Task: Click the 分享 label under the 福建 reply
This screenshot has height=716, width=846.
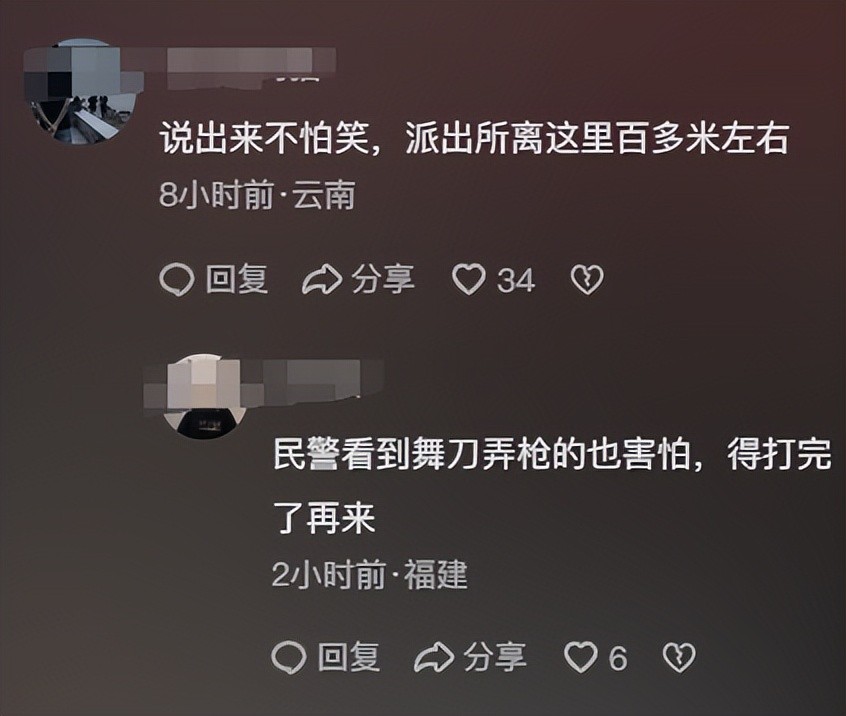Action: (495, 657)
